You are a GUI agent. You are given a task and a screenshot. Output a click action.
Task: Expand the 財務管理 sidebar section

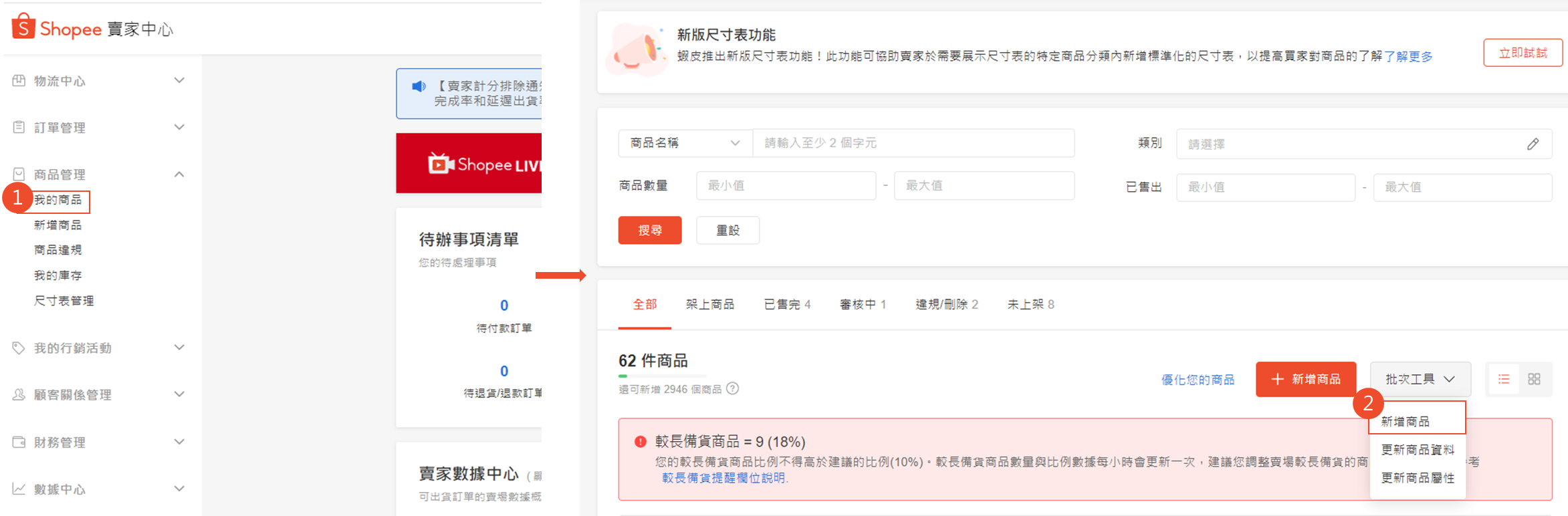click(179, 442)
